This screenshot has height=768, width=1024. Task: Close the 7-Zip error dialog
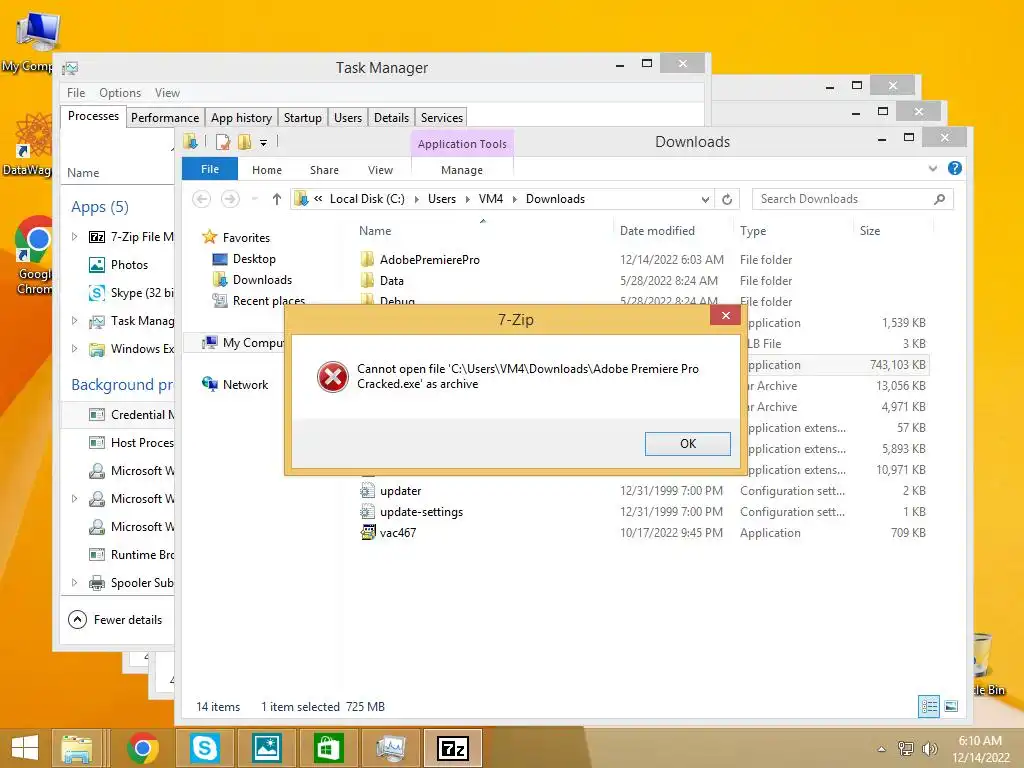tap(726, 315)
